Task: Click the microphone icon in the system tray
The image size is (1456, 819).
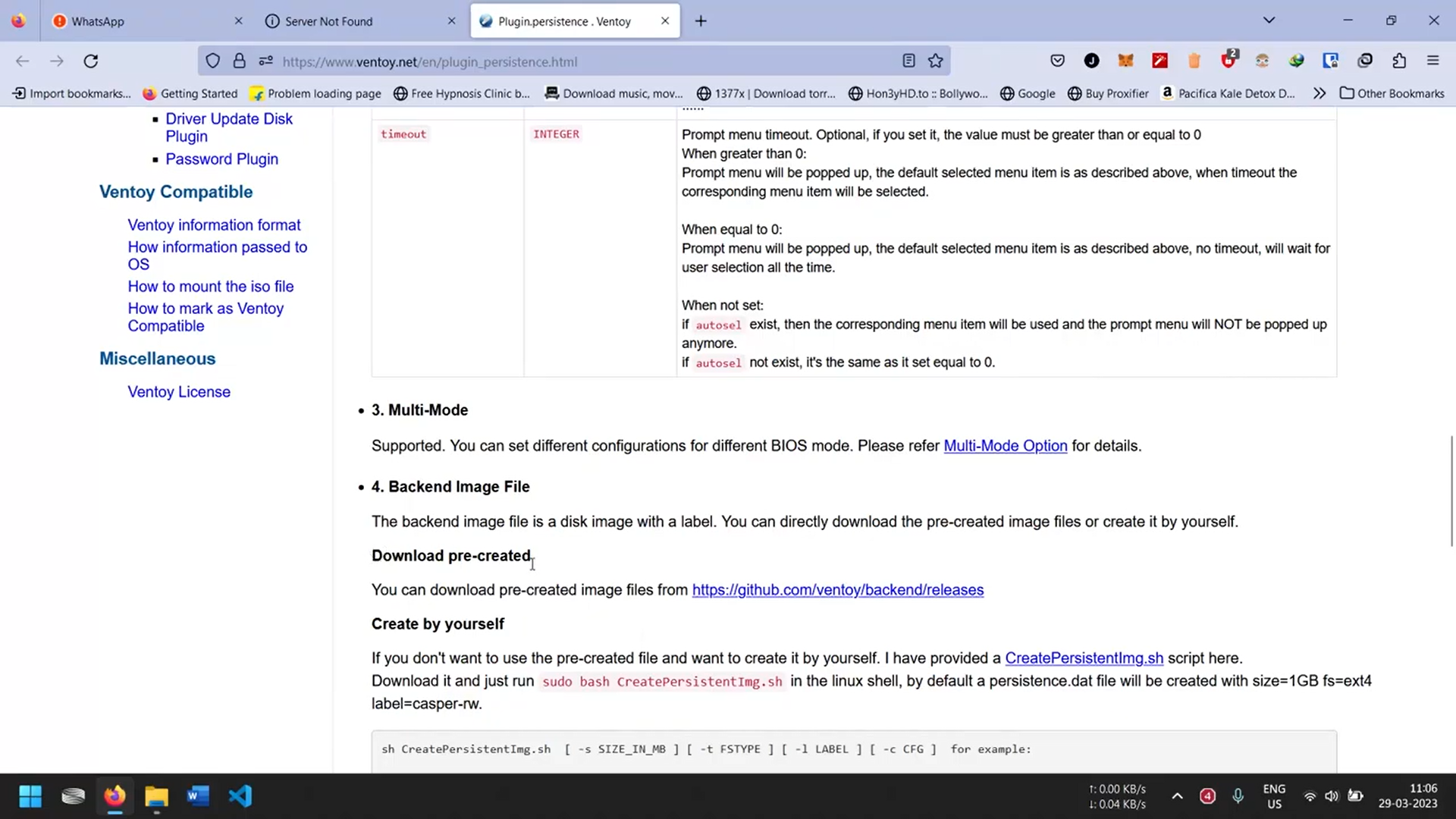Action: [x=1238, y=796]
